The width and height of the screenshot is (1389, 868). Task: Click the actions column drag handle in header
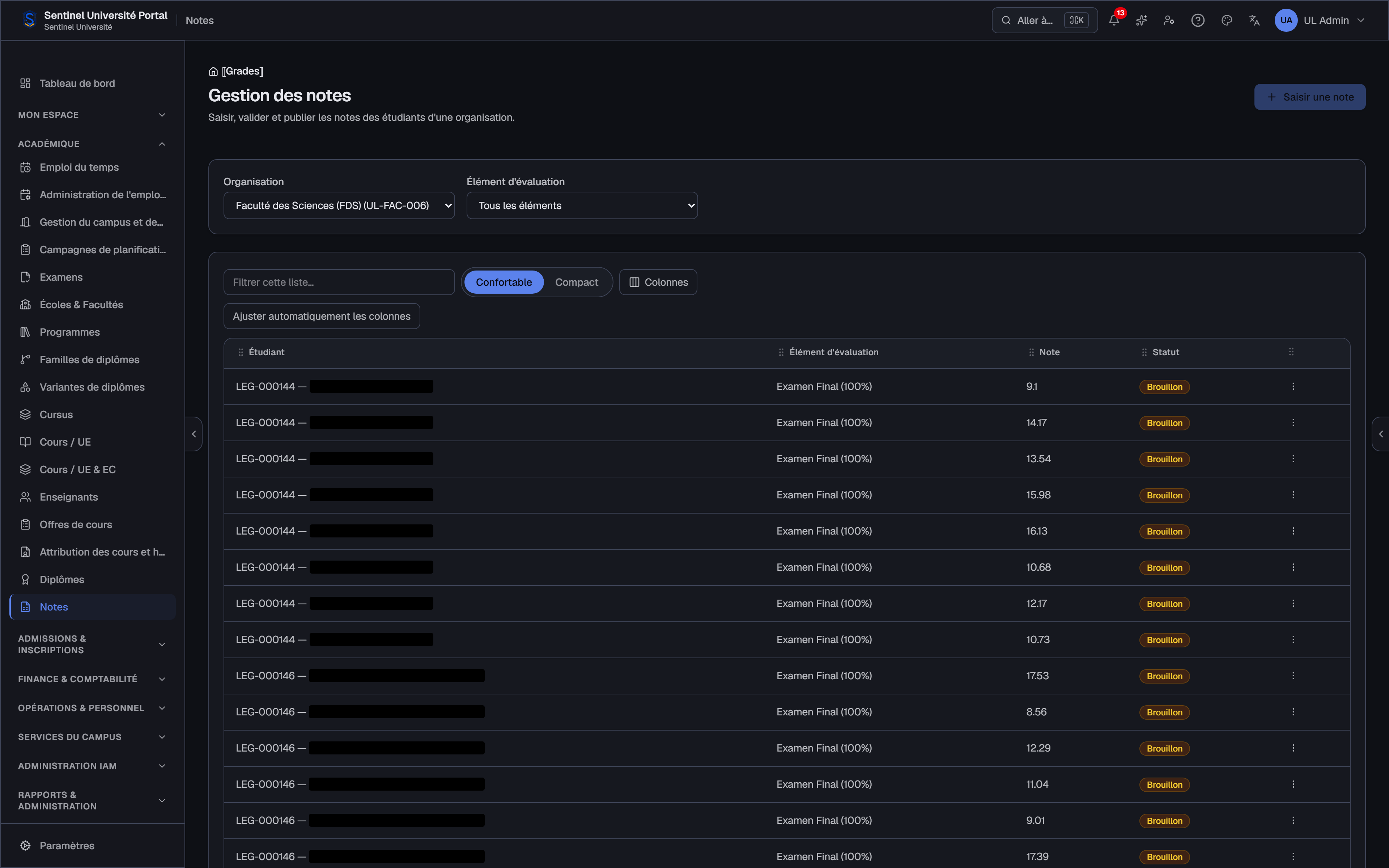click(1291, 352)
